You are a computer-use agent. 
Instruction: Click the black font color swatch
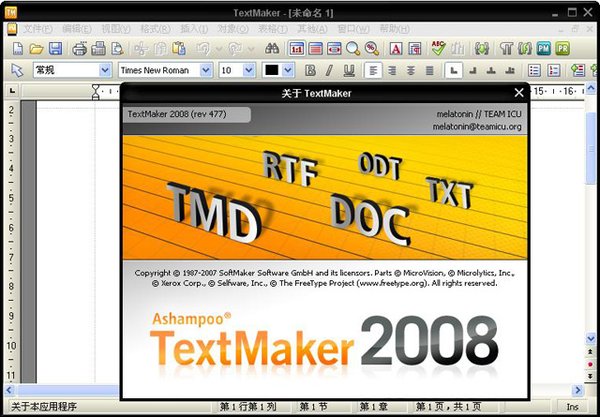click(x=272, y=70)
